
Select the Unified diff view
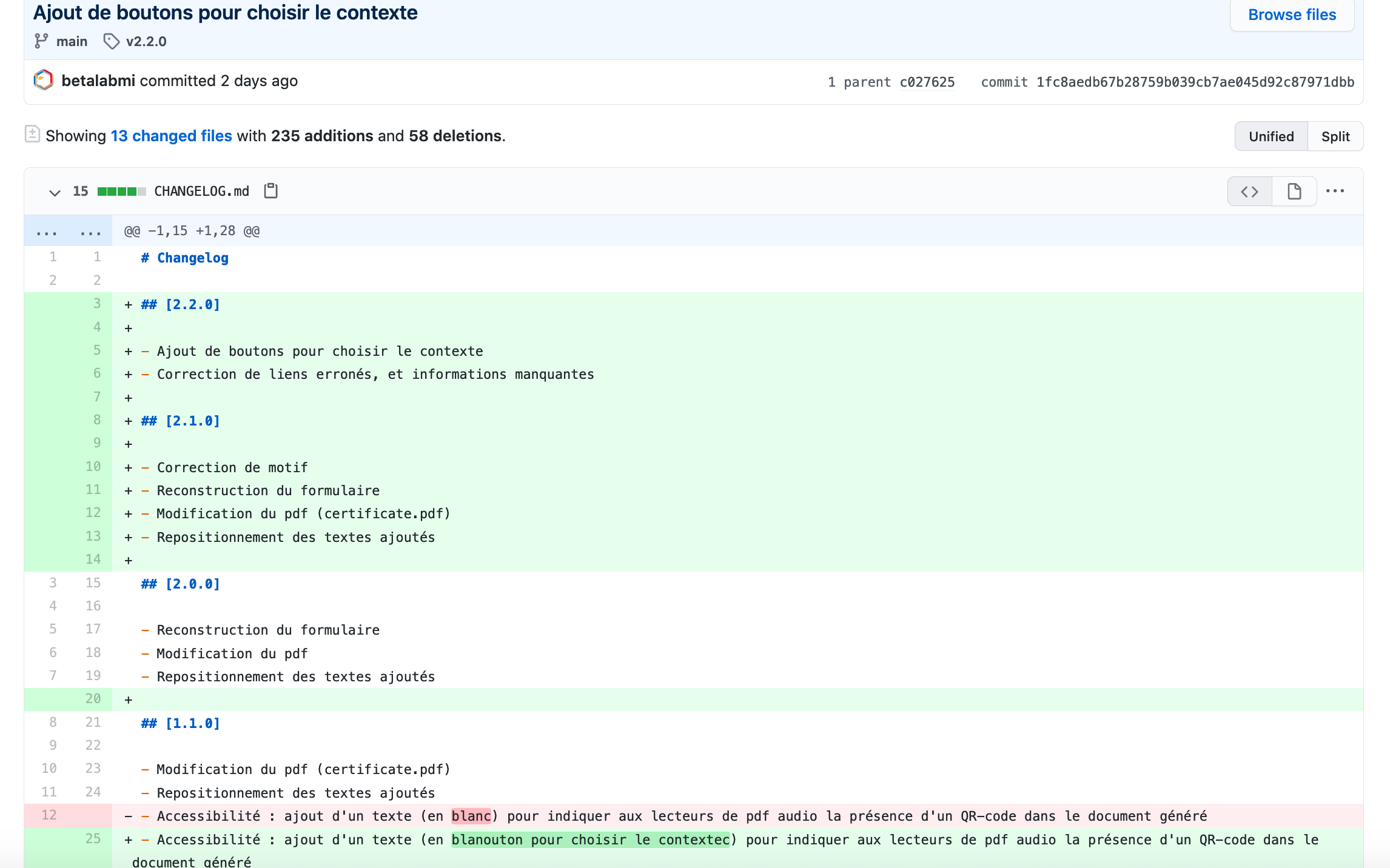coord(1271,136)
